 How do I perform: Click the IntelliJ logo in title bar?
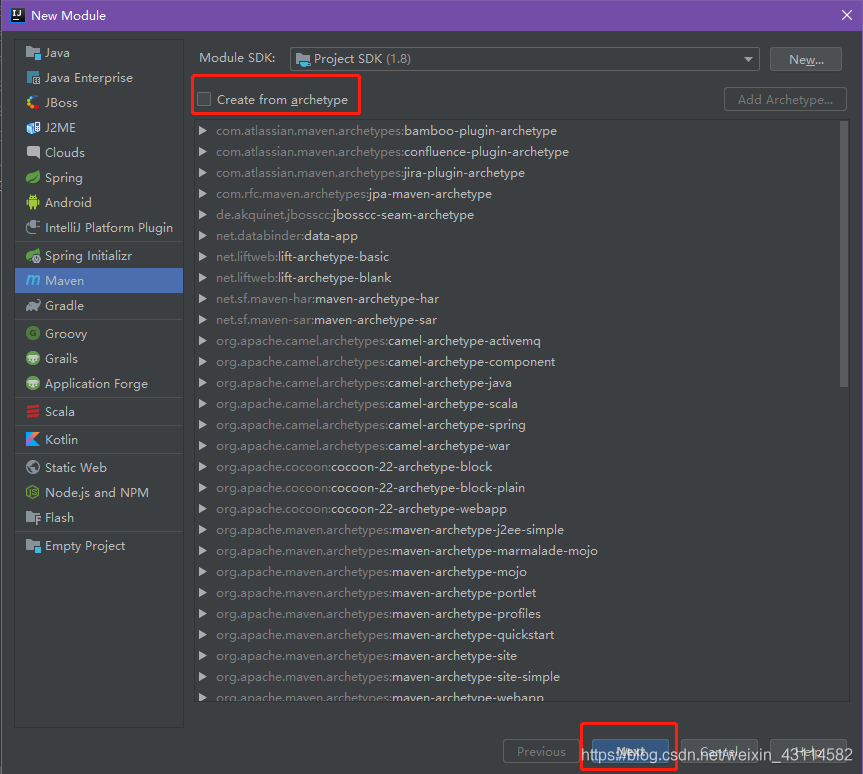18,15
